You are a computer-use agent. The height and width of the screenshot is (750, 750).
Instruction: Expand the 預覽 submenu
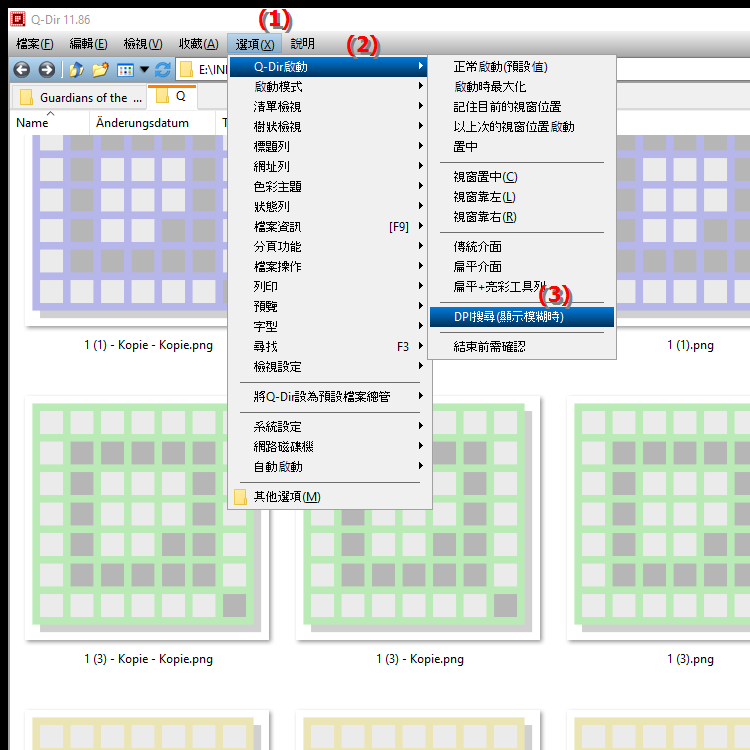tap(329, 307)
